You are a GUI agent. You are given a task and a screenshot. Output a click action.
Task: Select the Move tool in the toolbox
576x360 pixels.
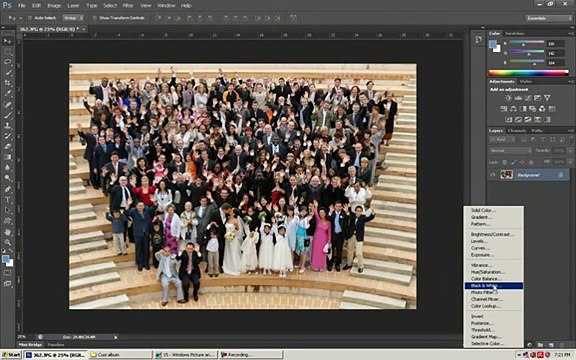coord(7,41)
